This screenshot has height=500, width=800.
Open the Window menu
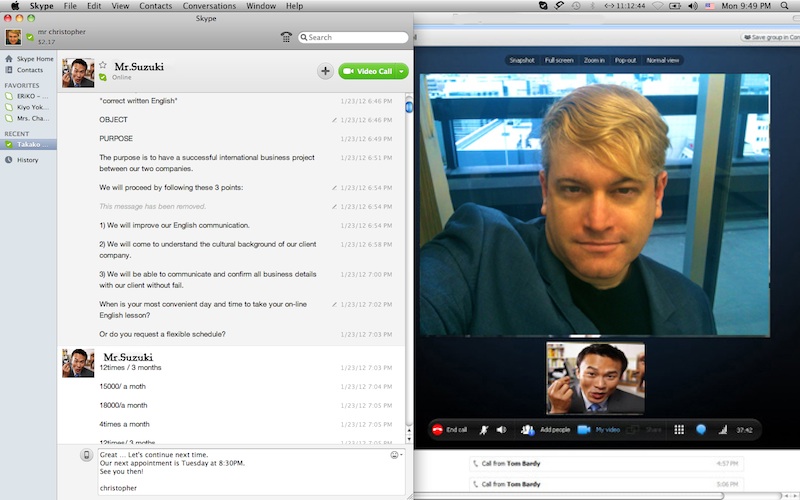pyautogui.click(x=261, y=6)
